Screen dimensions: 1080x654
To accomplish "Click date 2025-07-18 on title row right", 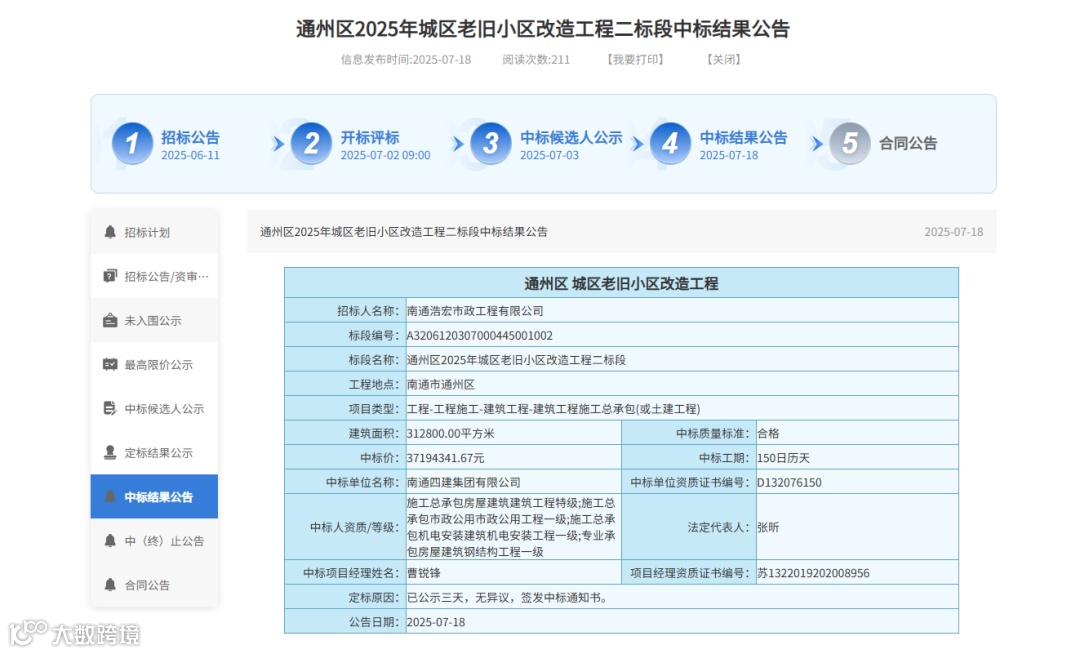I will pyautogui.click(x=953, y=232).
